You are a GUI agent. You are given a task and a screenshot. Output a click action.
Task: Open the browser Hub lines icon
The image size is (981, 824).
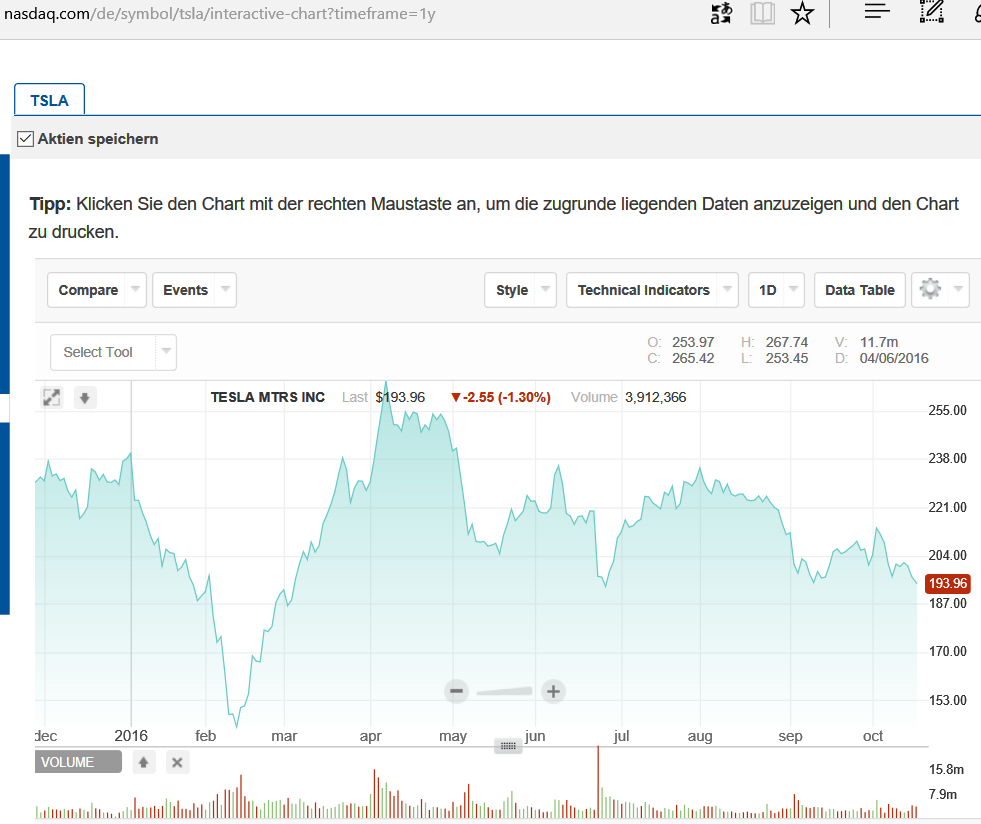pyautogui.click(x=877, y=11)
